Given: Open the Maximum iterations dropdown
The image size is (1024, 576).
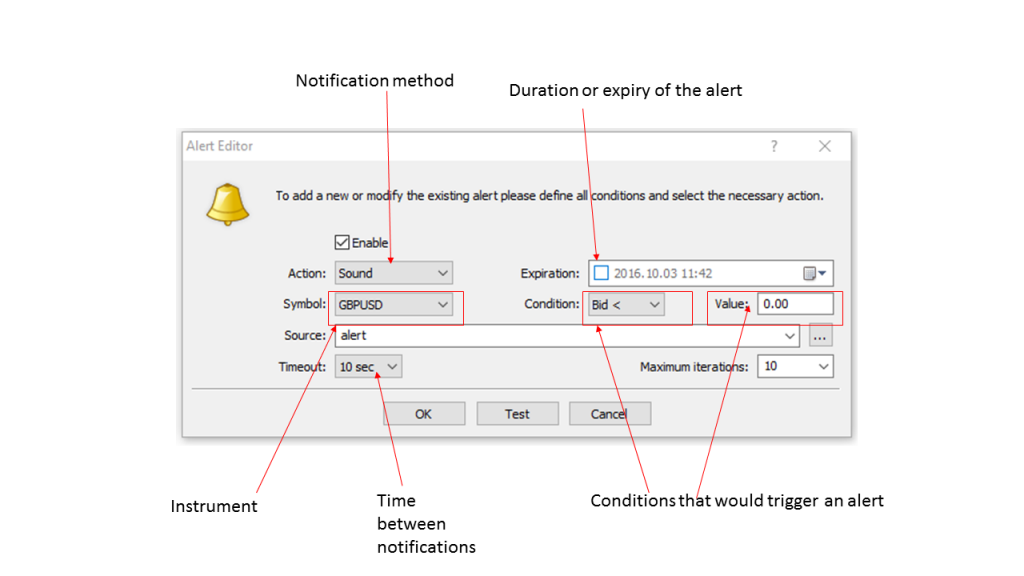Looking at the screenshot, I should 795,367.
